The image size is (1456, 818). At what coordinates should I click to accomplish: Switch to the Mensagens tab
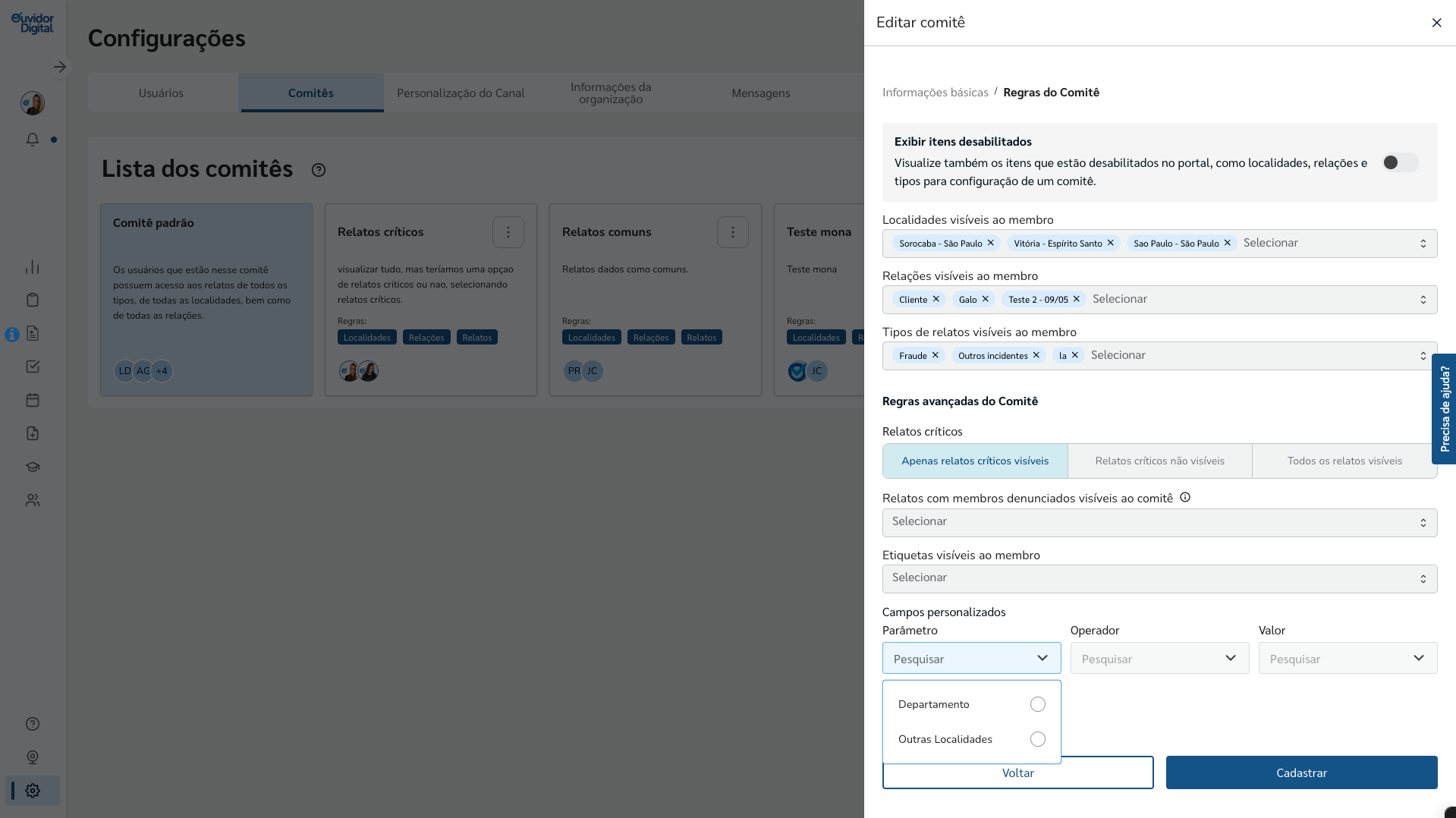point(761,93)
